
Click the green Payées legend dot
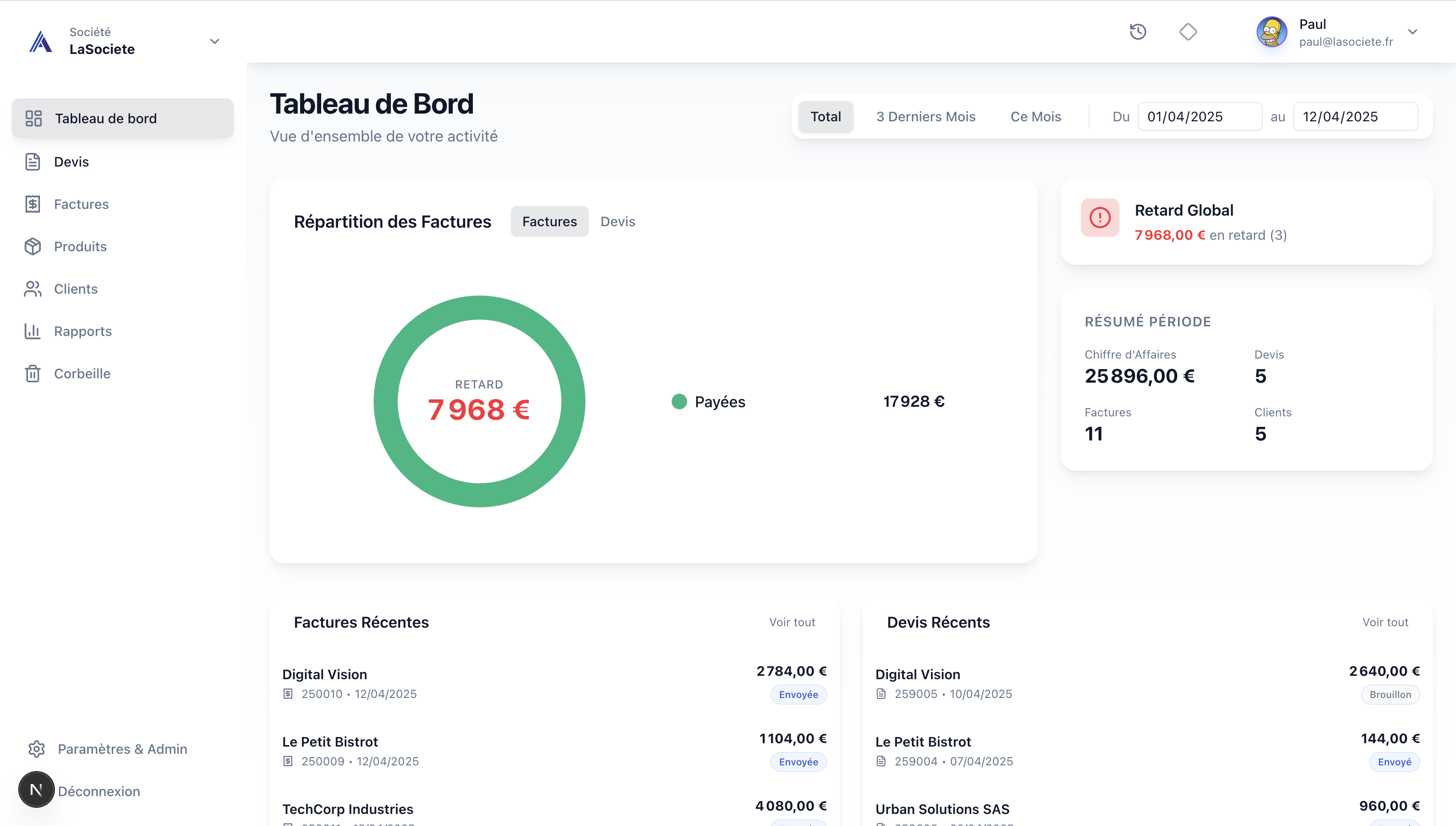(x=678, y=401)
